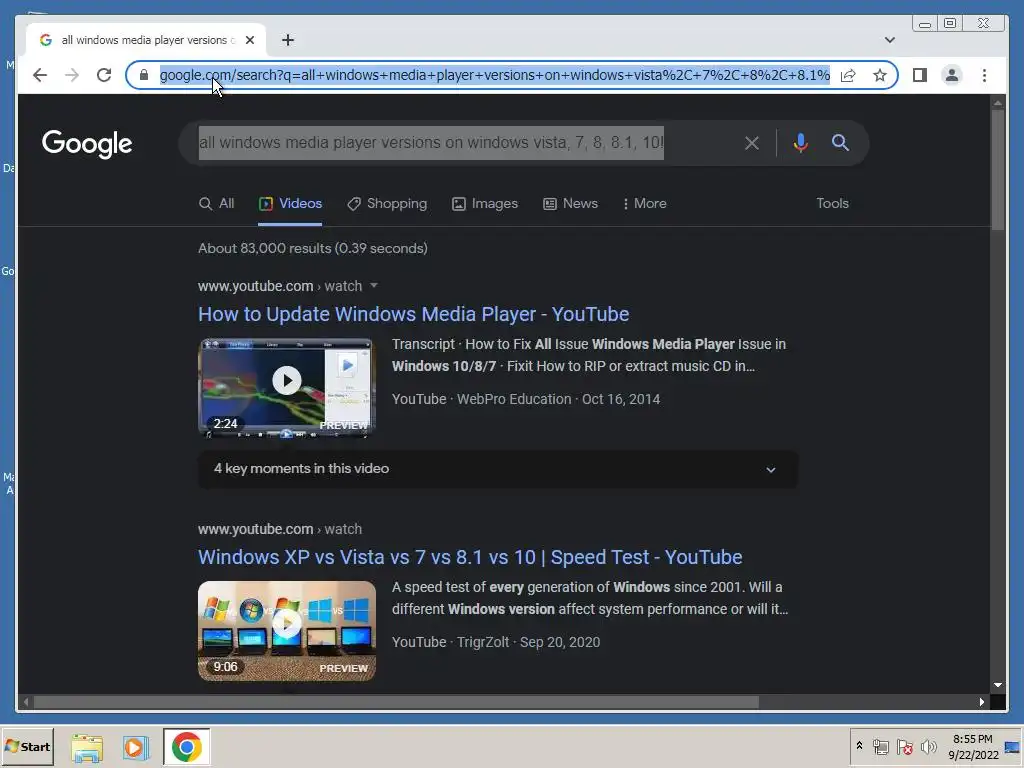
Task: Click 'YouTube · WebPro Education · Oct 16, 2014' text
Action: coord(526,399)
